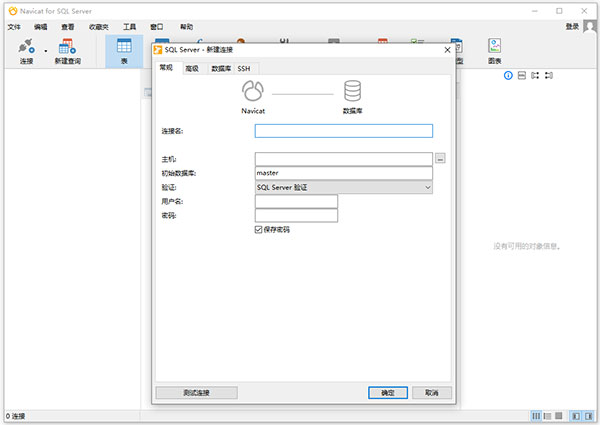Maximize the Navicat main window
This screenshot has height=425, width=600.
[x=559, y=11]
